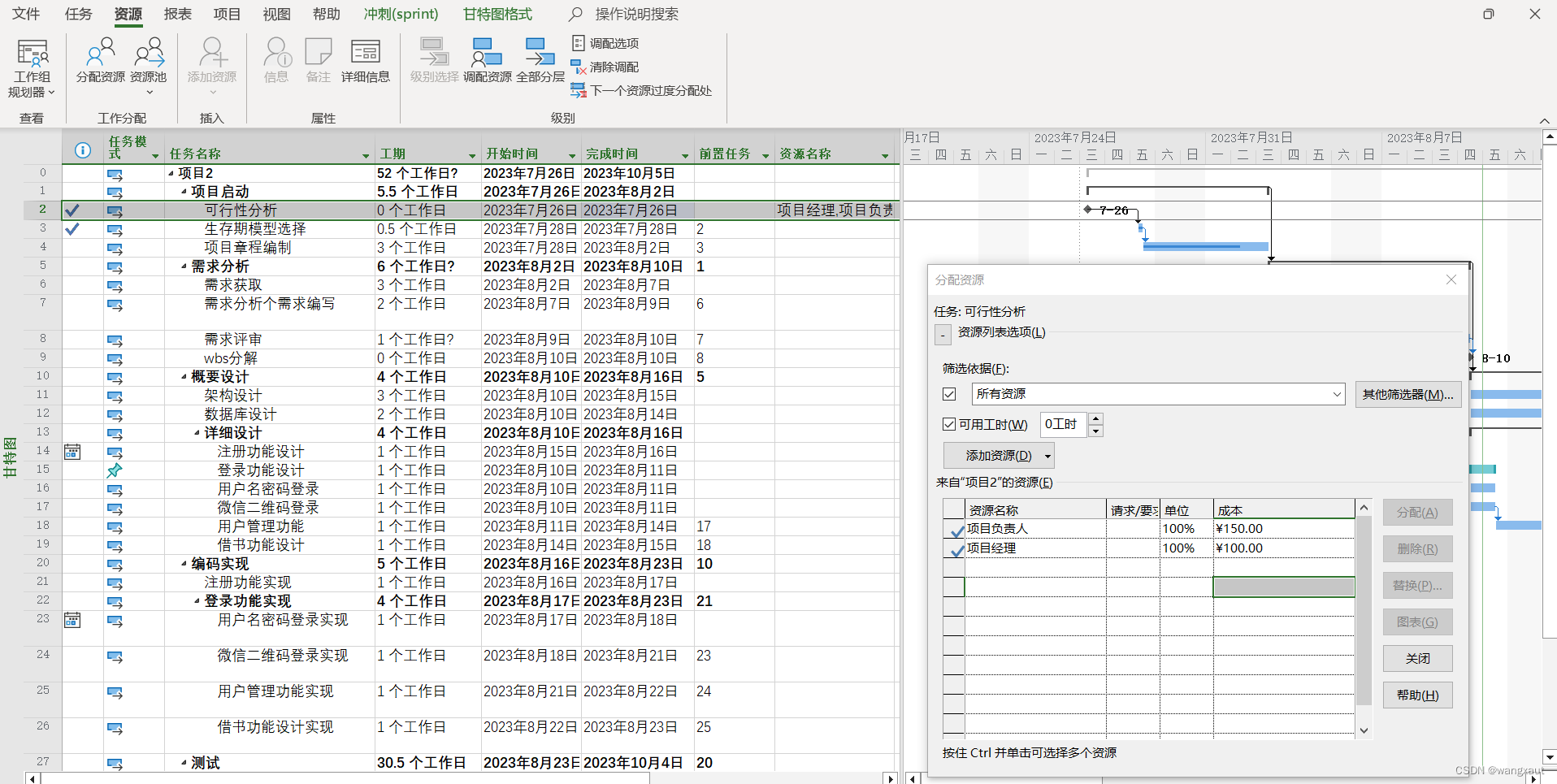
Task: Open the 任务名称 column filter dropdown
Action: [365, 155]
